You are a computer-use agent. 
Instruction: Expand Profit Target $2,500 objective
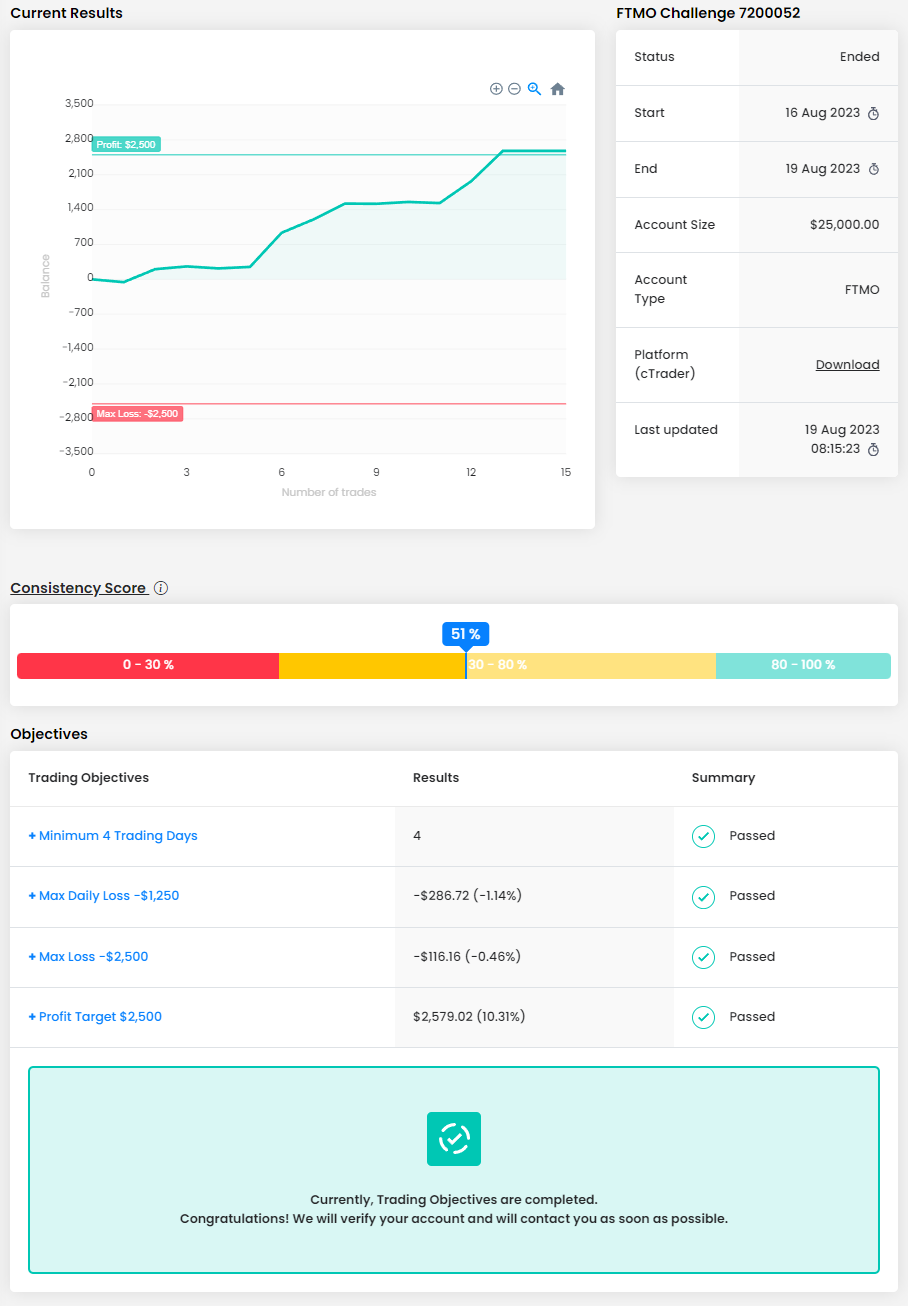[x=95, y=1017]
